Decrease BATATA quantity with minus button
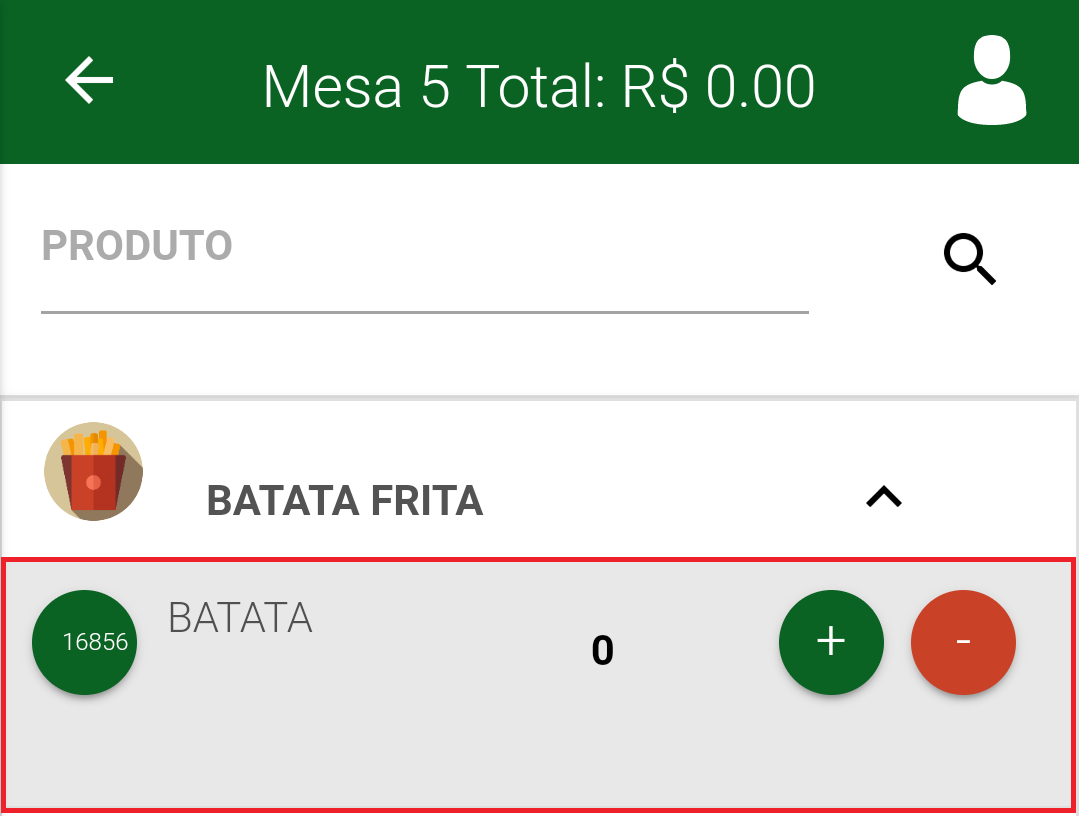Viewport: 1079px width, 816px height. pyautogui.click(x=963, y=642)
